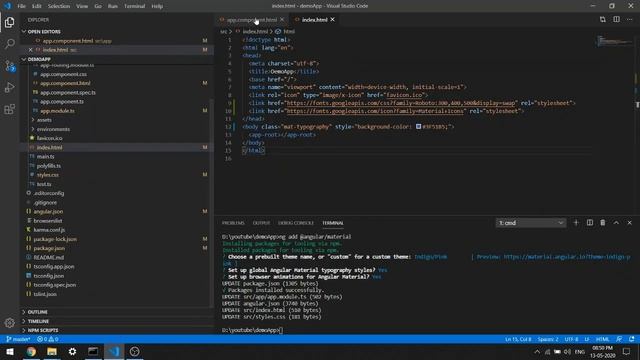The height and width of the screenshot is (360, 640).
Task: Open Settings from the taskbar
Action: [x=72, y=351]
